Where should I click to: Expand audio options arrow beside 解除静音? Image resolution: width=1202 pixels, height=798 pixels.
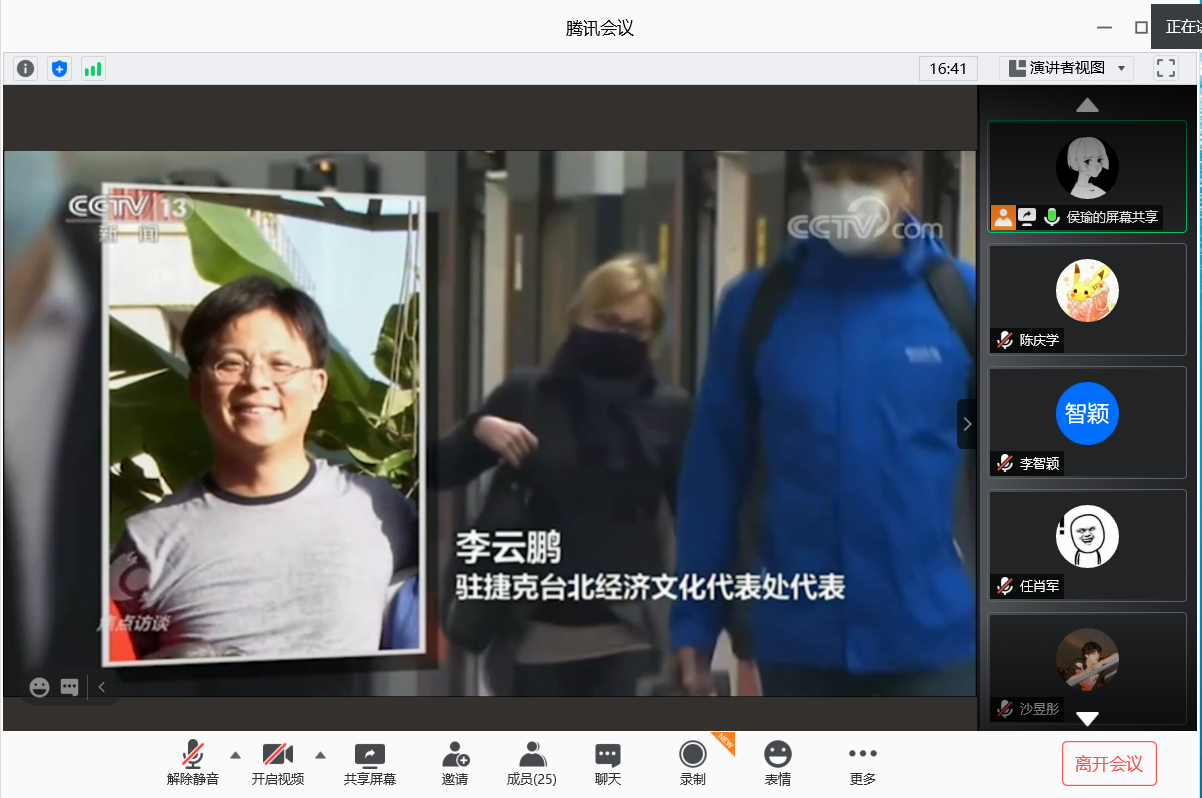[236, 755]
